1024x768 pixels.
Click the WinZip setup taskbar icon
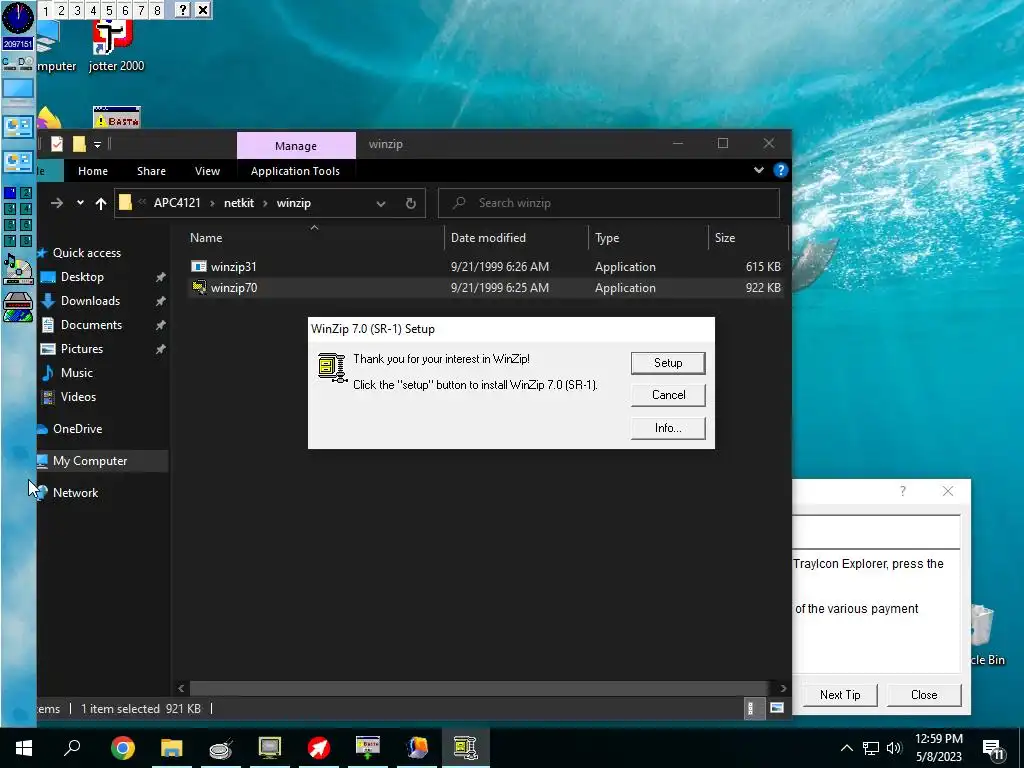[x=466, y=748]
